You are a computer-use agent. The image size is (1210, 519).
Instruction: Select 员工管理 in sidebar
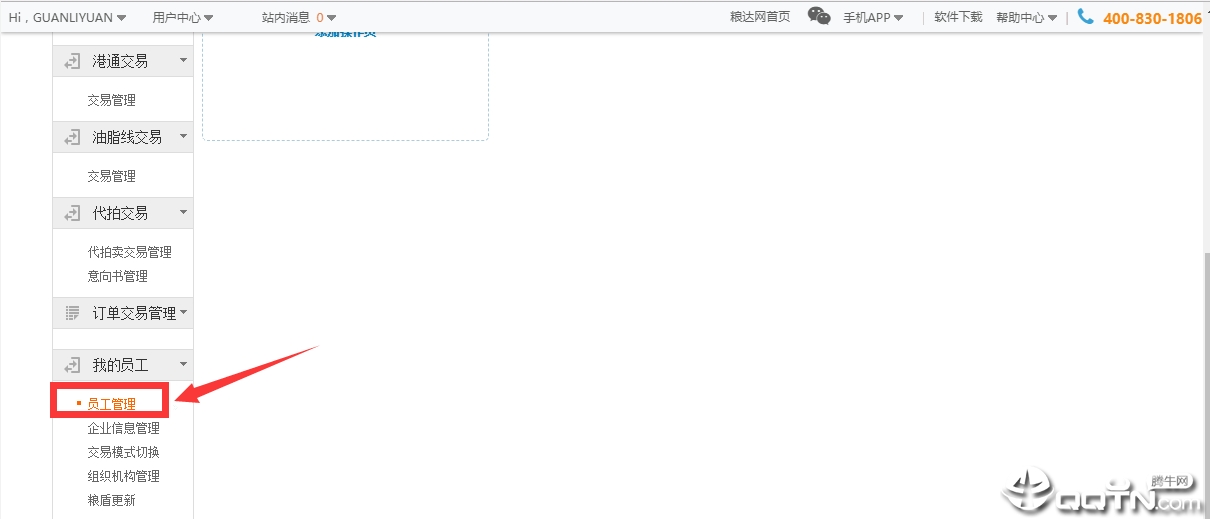111,404
